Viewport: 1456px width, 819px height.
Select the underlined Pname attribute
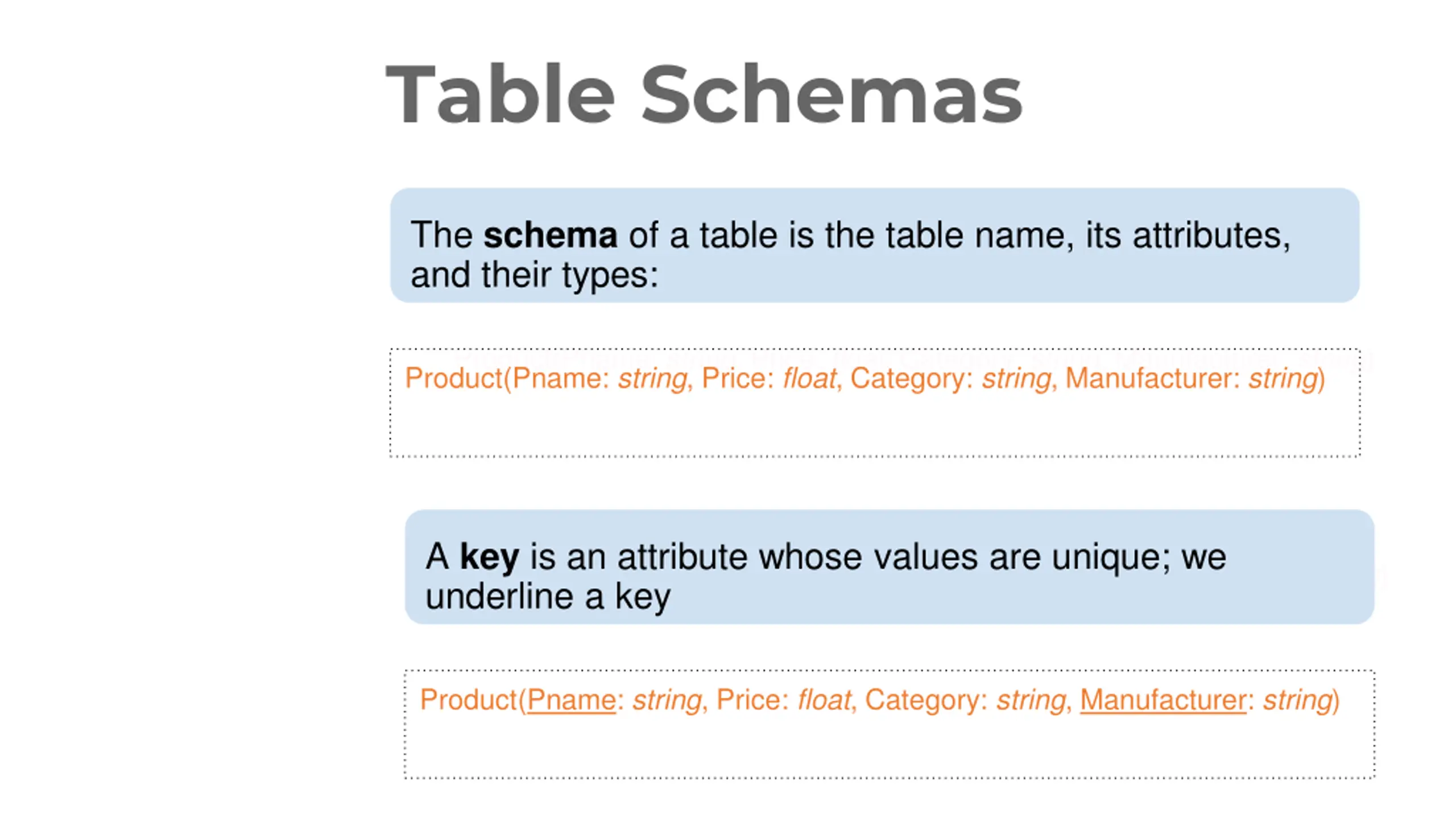point(571,700)
